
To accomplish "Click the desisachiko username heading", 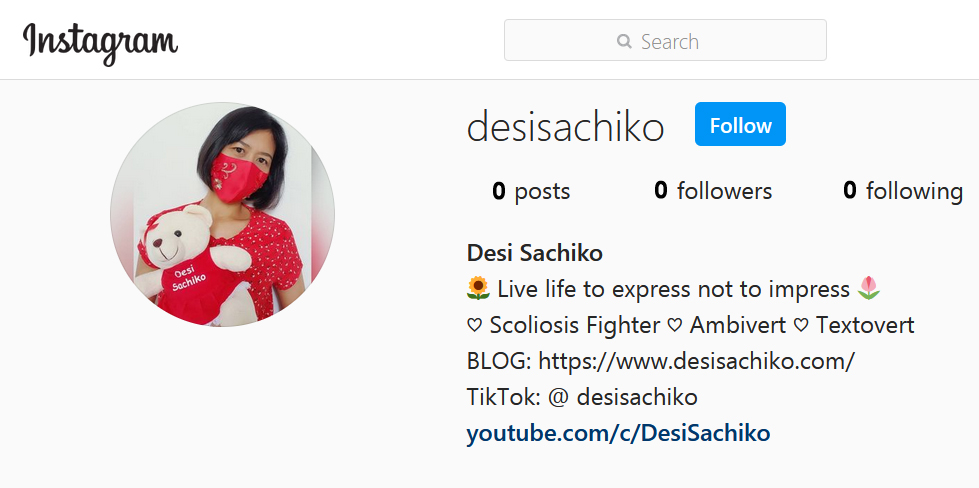I will click(x=565, y=127).
